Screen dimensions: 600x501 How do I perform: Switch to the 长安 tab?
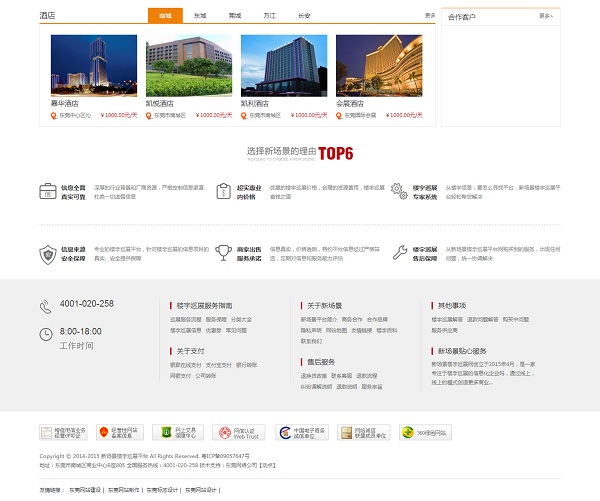(304, 16)
